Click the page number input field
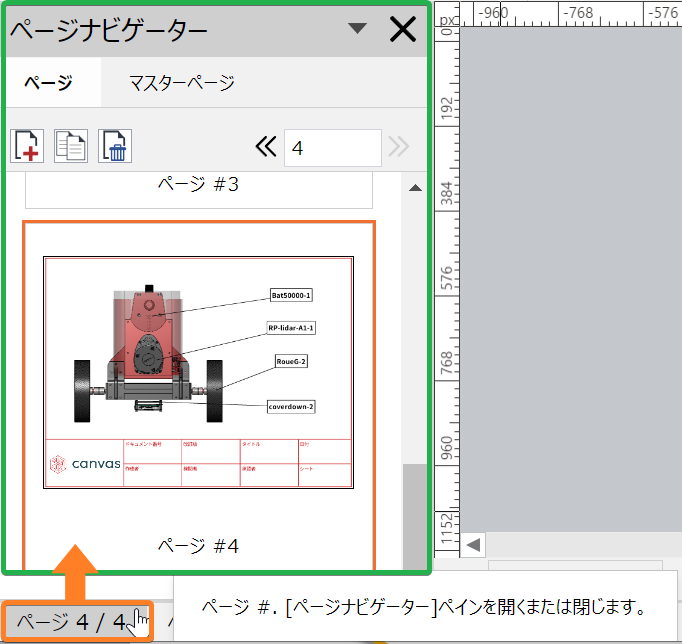The height and width of the screenshot is (644, 682). 333,148
